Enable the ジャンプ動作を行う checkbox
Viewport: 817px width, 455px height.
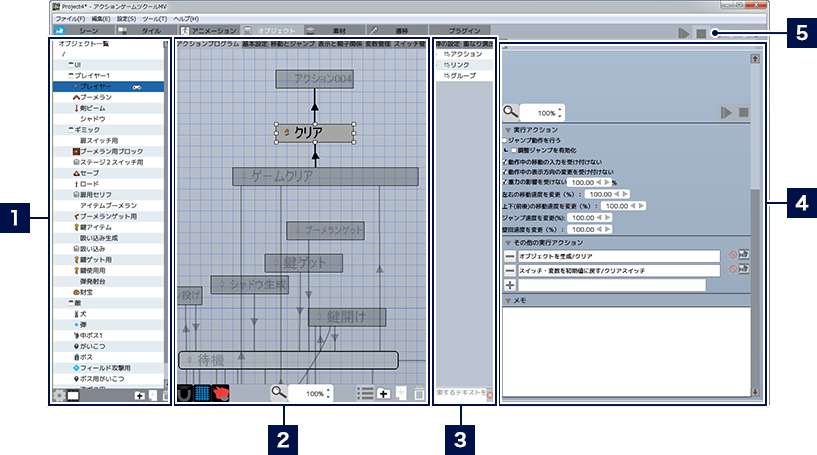point(505,141)
